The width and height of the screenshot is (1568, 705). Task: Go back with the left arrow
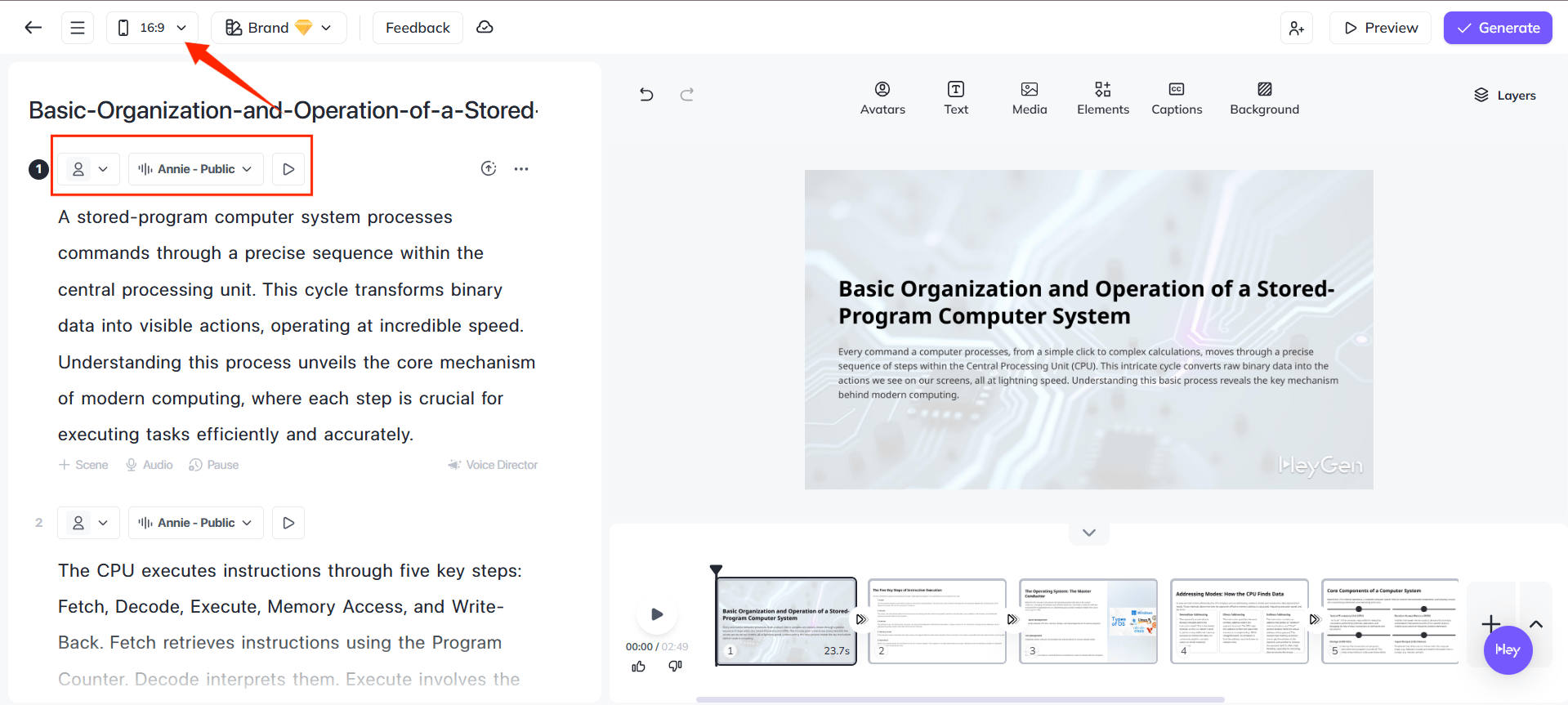pos(33,28)
